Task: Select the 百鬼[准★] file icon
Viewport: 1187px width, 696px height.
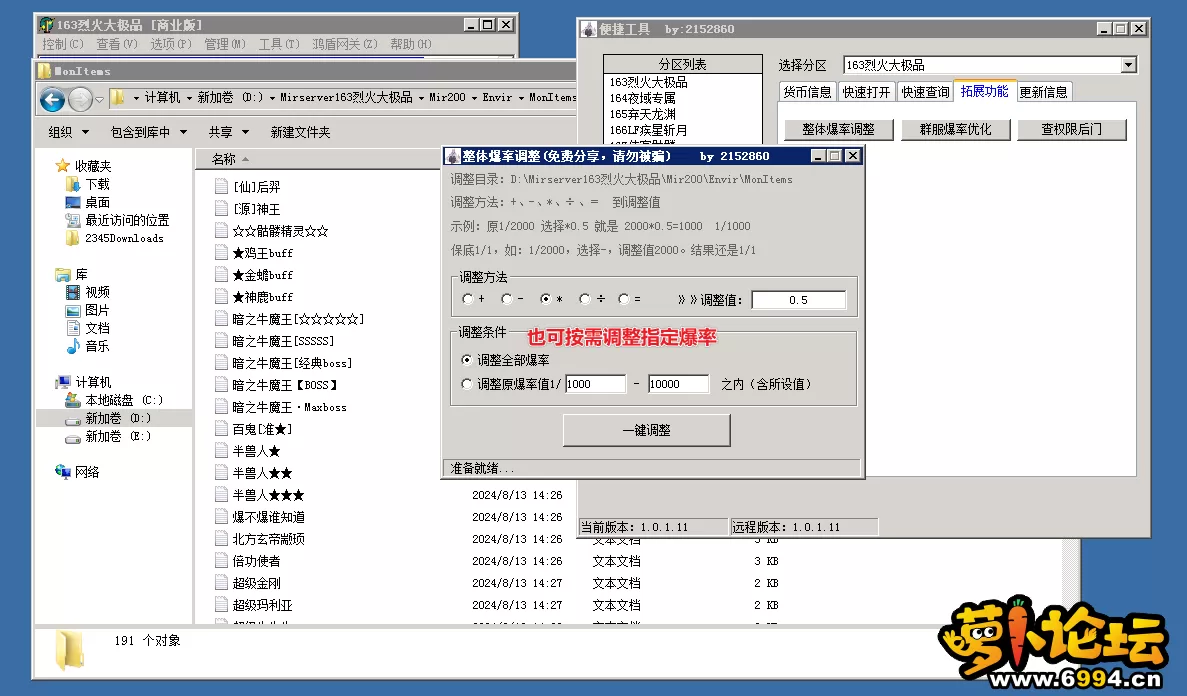Action: 221,429
